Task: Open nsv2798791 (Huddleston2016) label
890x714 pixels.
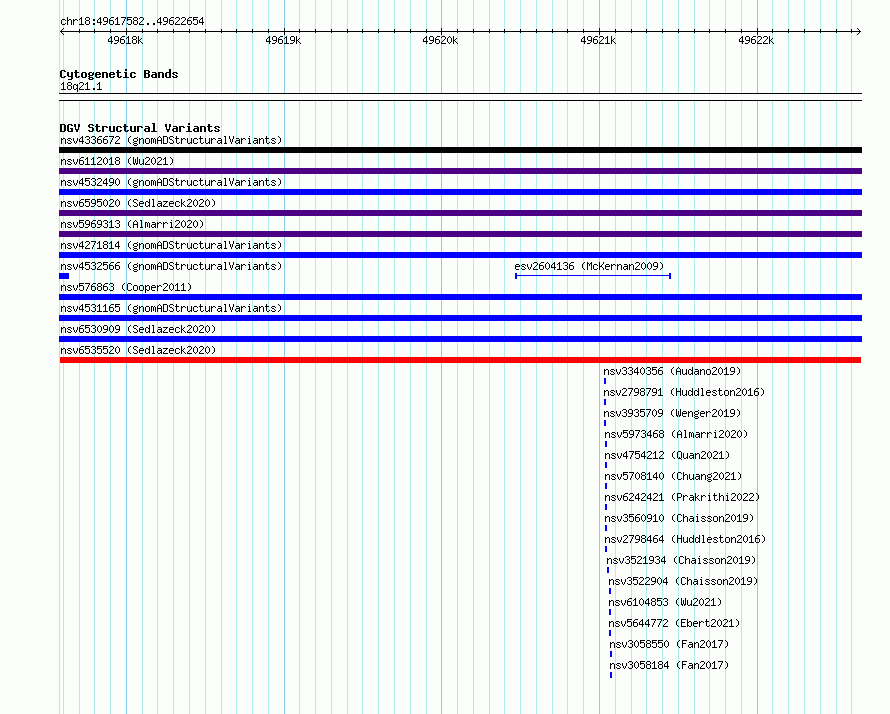Action: 684,392
